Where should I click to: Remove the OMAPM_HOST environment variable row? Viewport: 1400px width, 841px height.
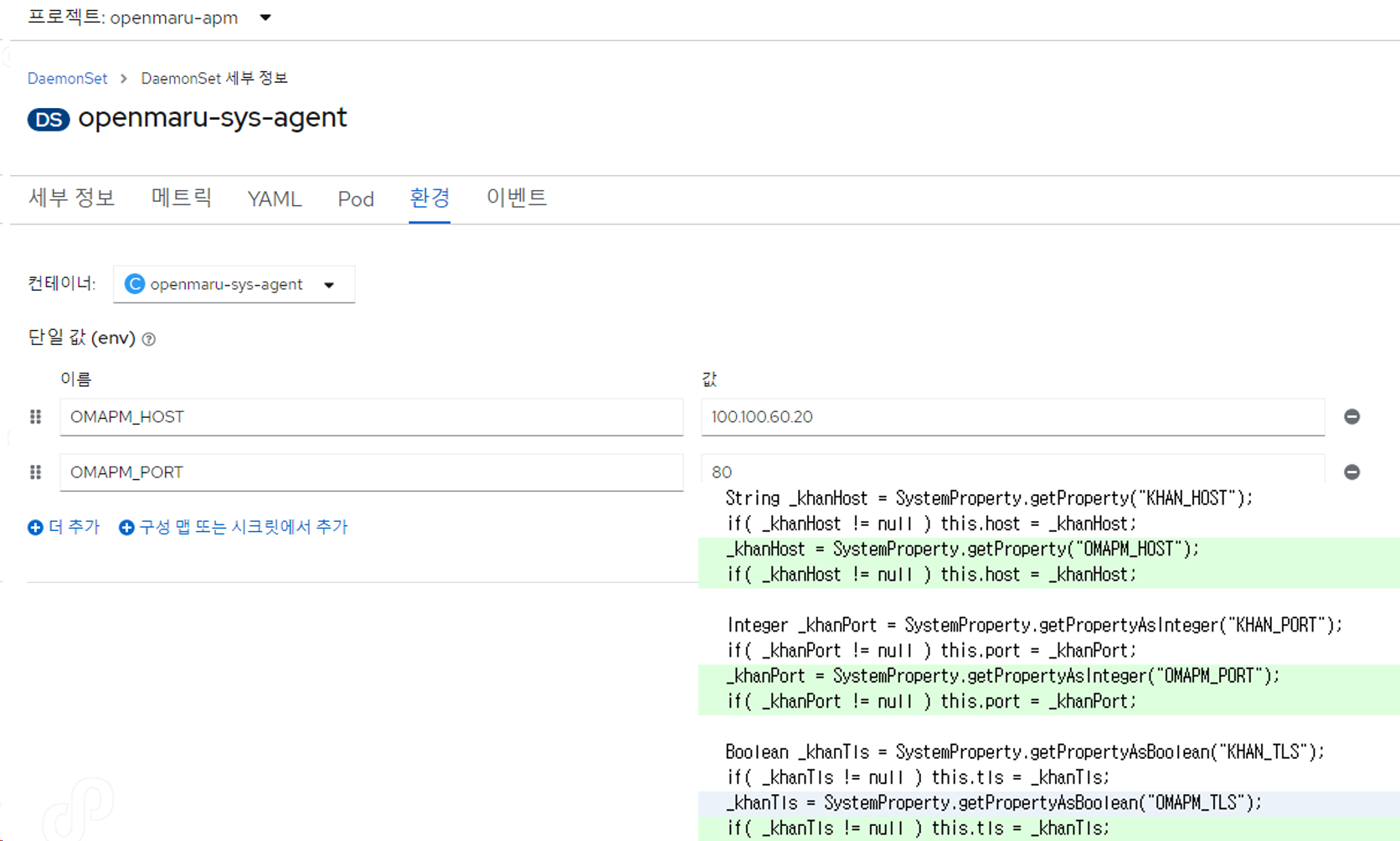(x=1351, y=416)
